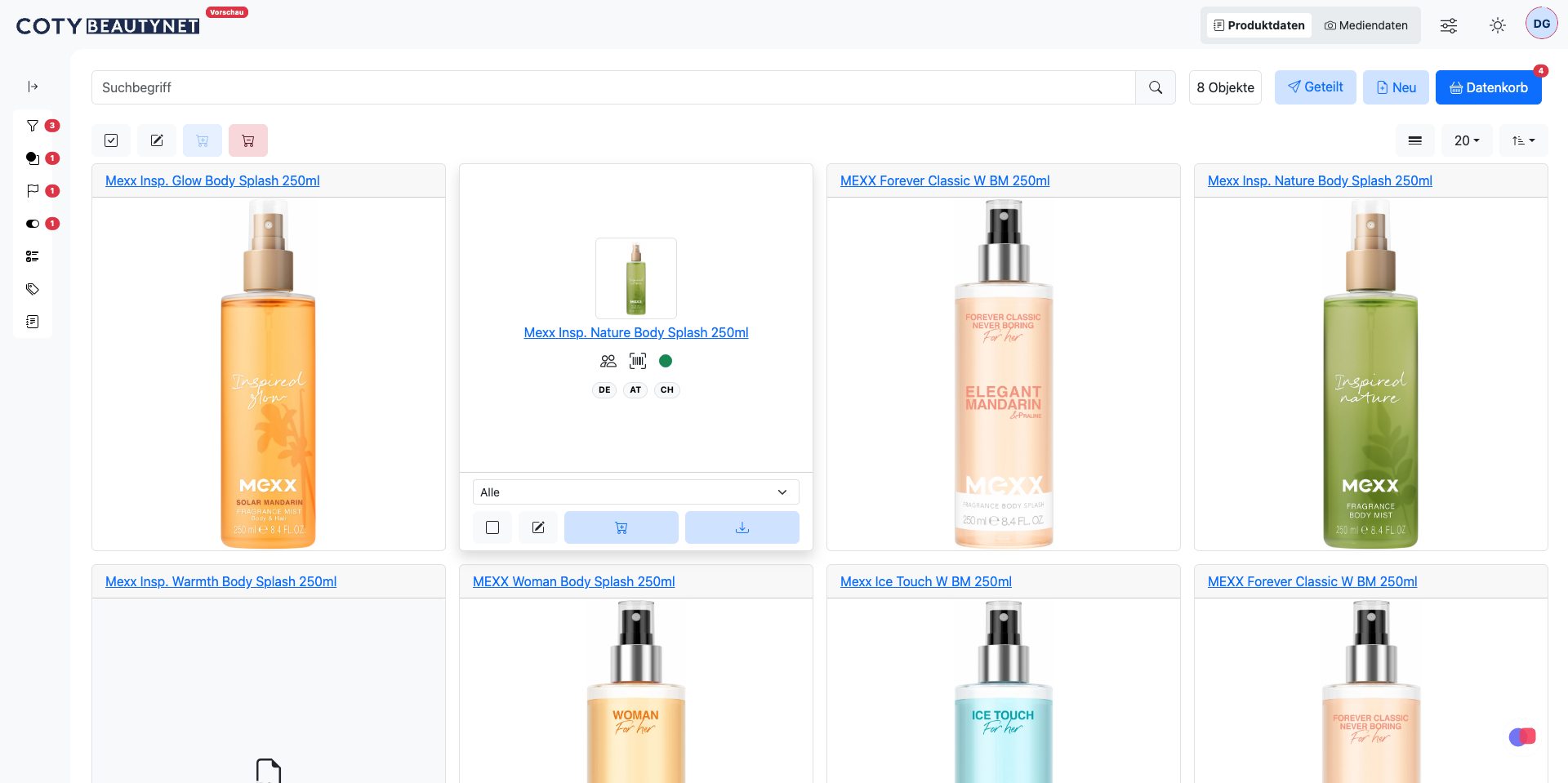This screenshot has height=783, width=1568.
Task: Open the tags icon in sidebar
Action: [x=33, y=289]
